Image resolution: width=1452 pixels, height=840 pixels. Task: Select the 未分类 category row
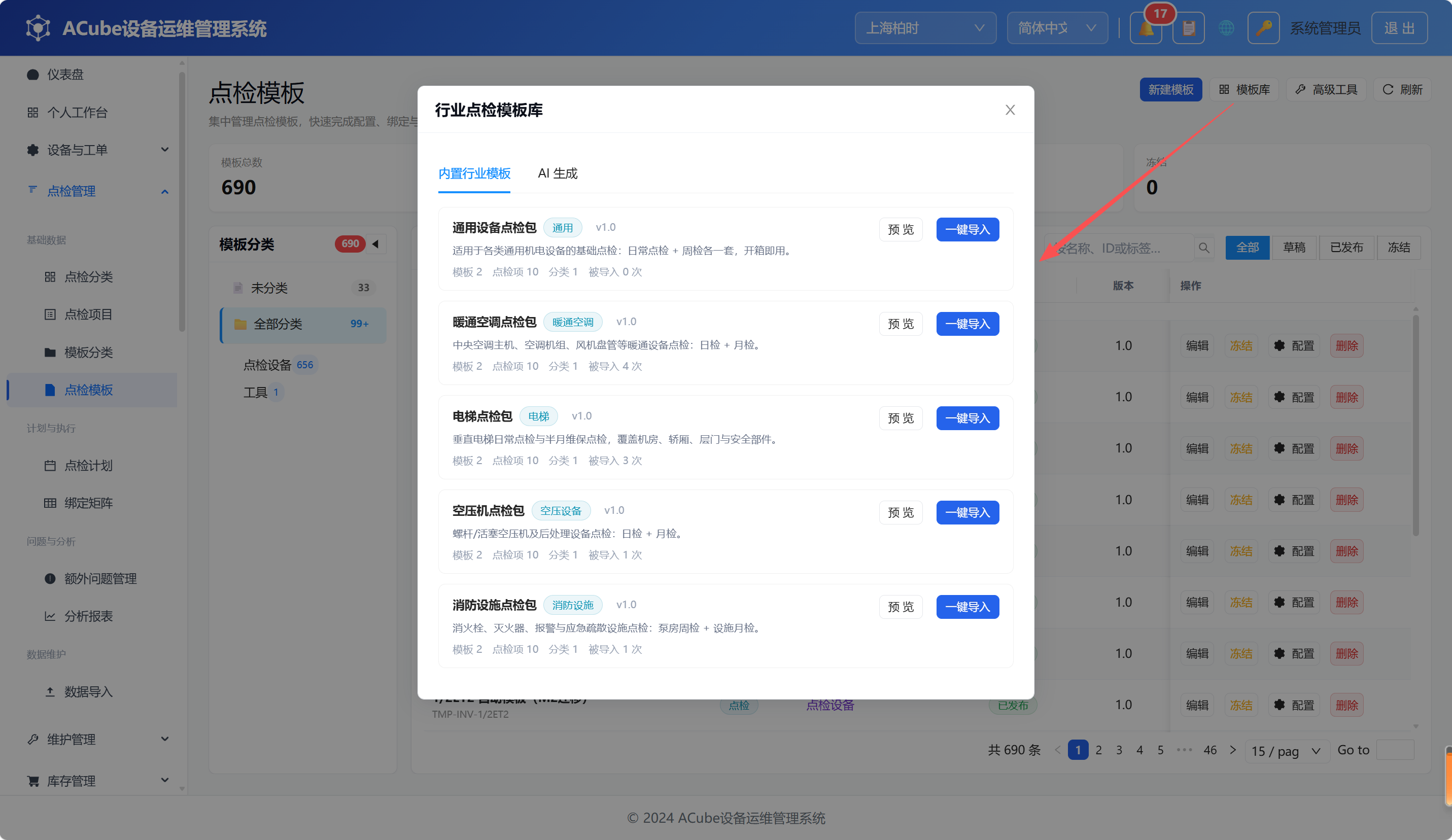(303, 288)
